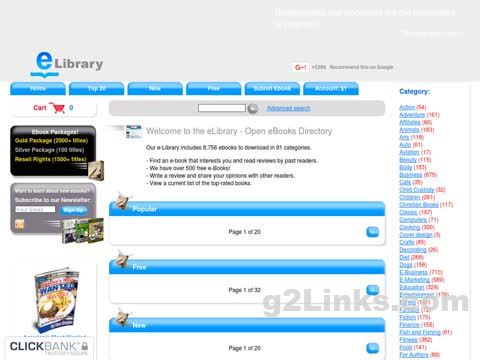Open the Home navigation tab

[x=38, y=89]
